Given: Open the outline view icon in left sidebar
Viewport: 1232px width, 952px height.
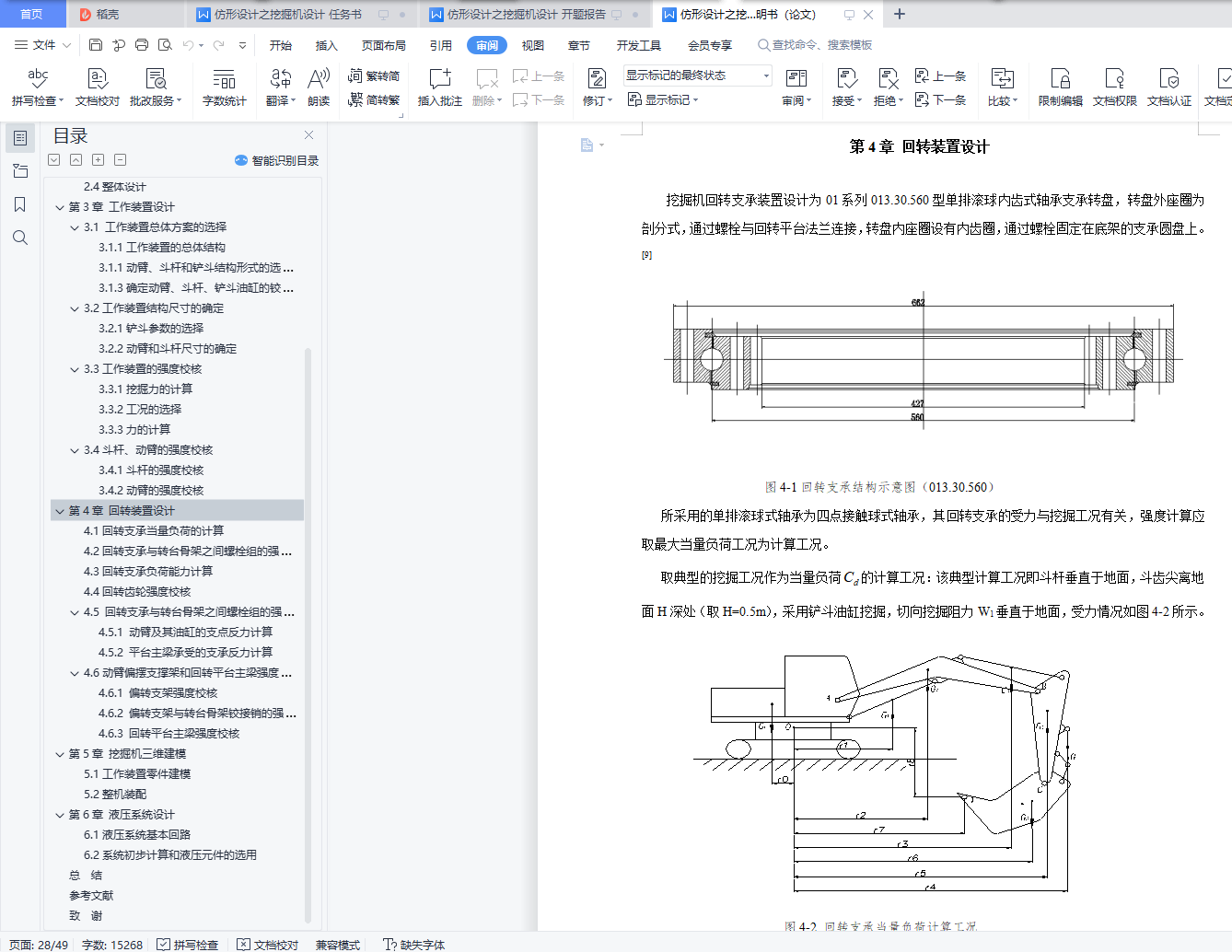Looking at the screenshot, I should [19, 138].
